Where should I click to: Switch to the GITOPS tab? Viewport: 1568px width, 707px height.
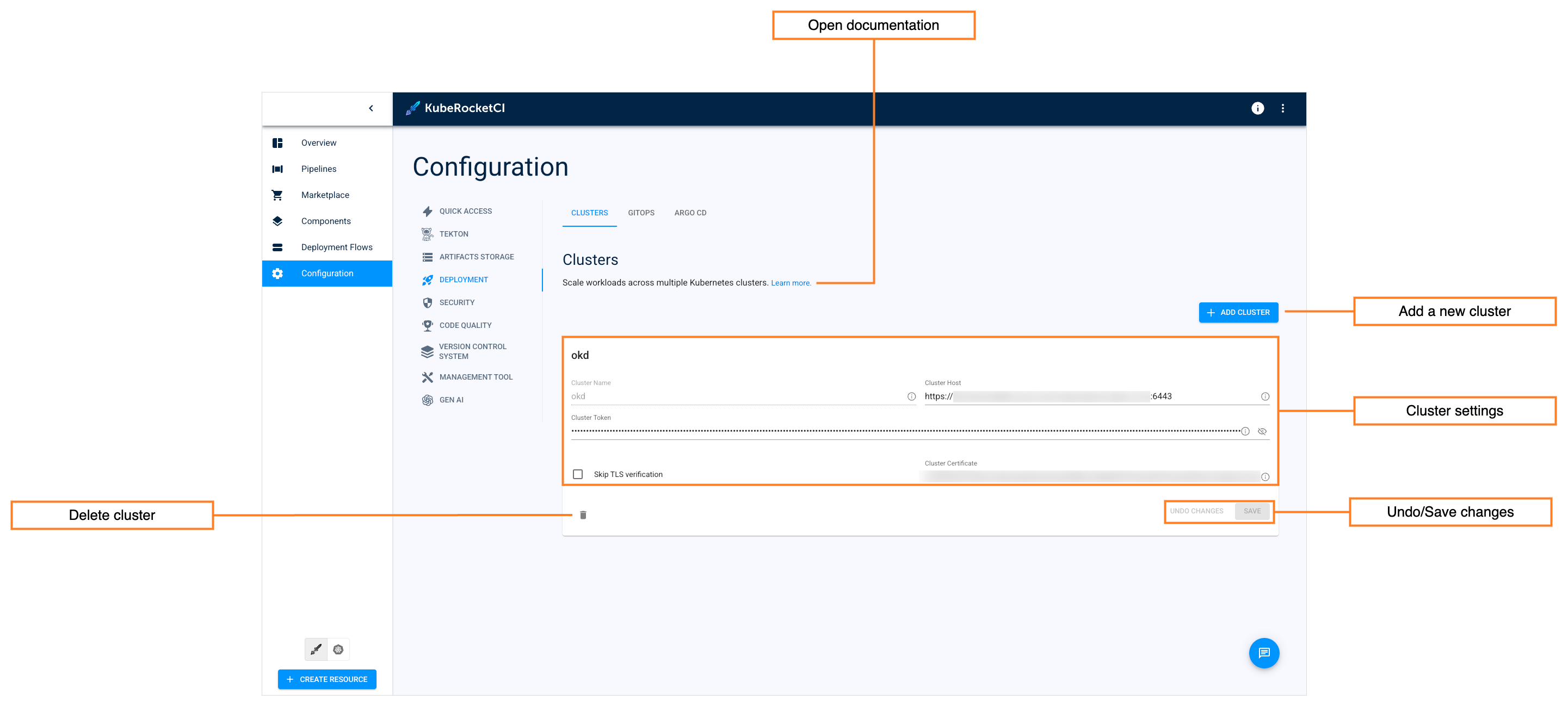pos(641,212)
